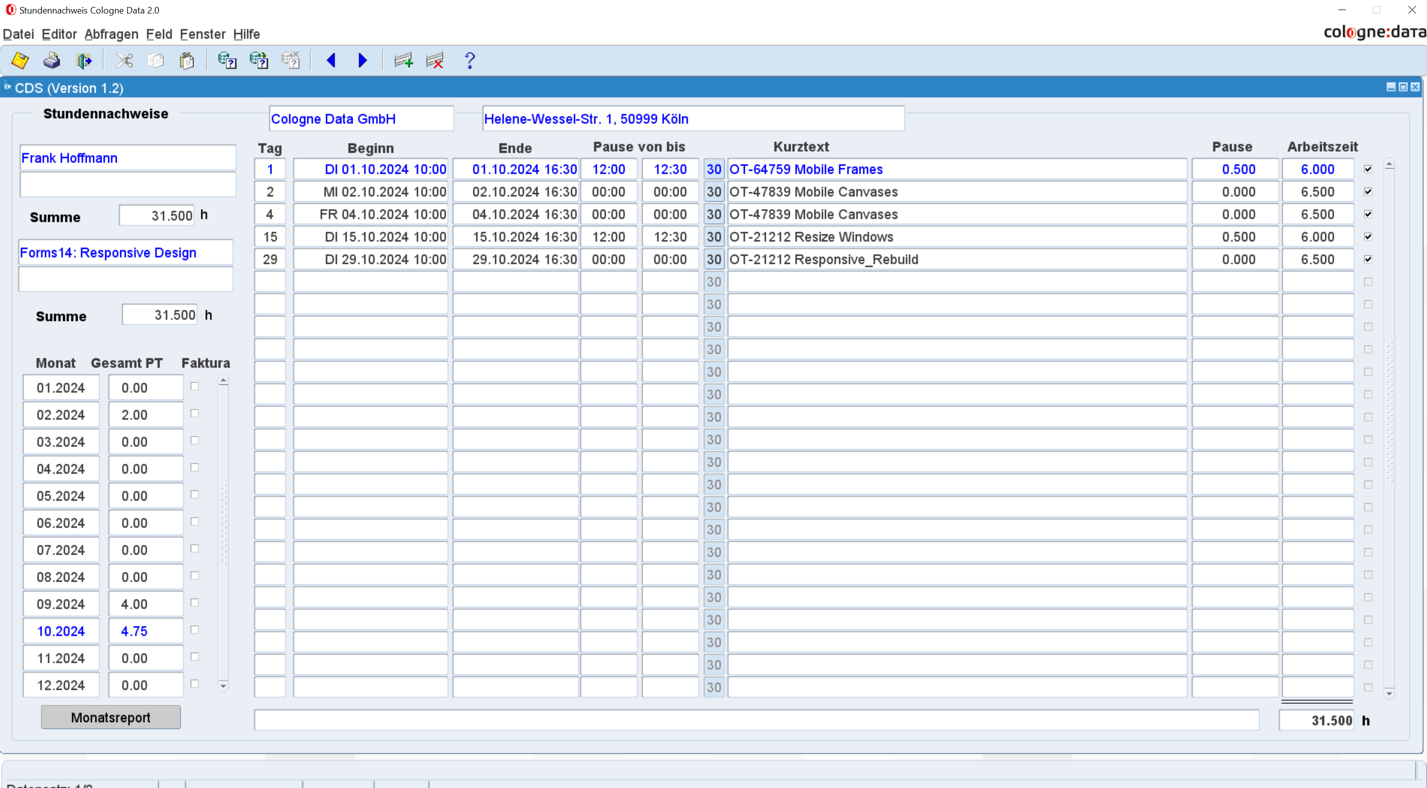Image resolution: width=1427 pixels, height=788 pixels.
Task: Tick Faktura checkbox for 01.2024
Action: pyautogui.click(x=195, y=387)
